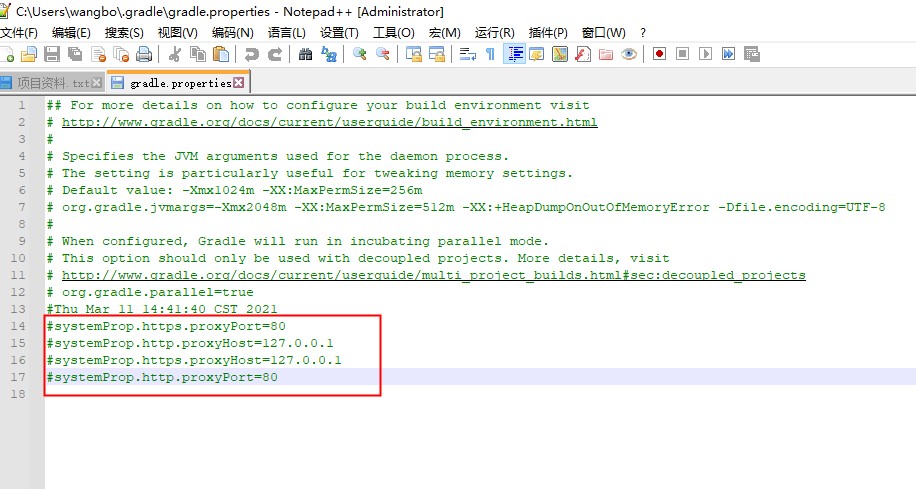Stop macro recording square icon
The width and height of the screenshot is (916, 489).
682,54
